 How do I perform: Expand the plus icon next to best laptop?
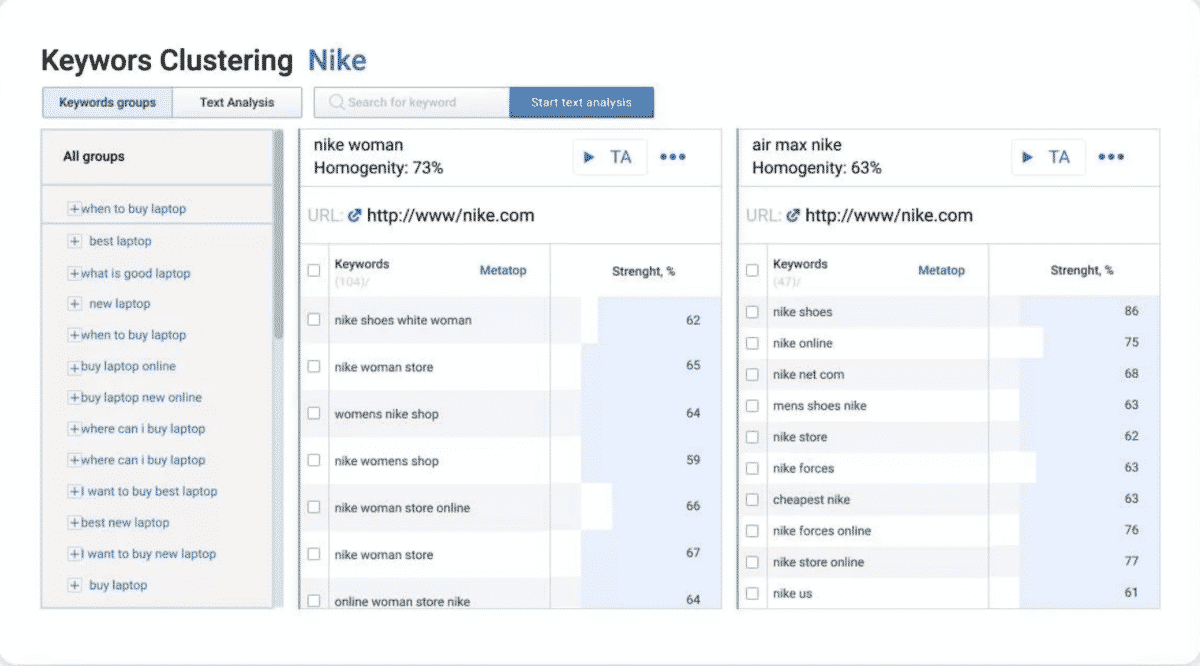pos(74,241)
